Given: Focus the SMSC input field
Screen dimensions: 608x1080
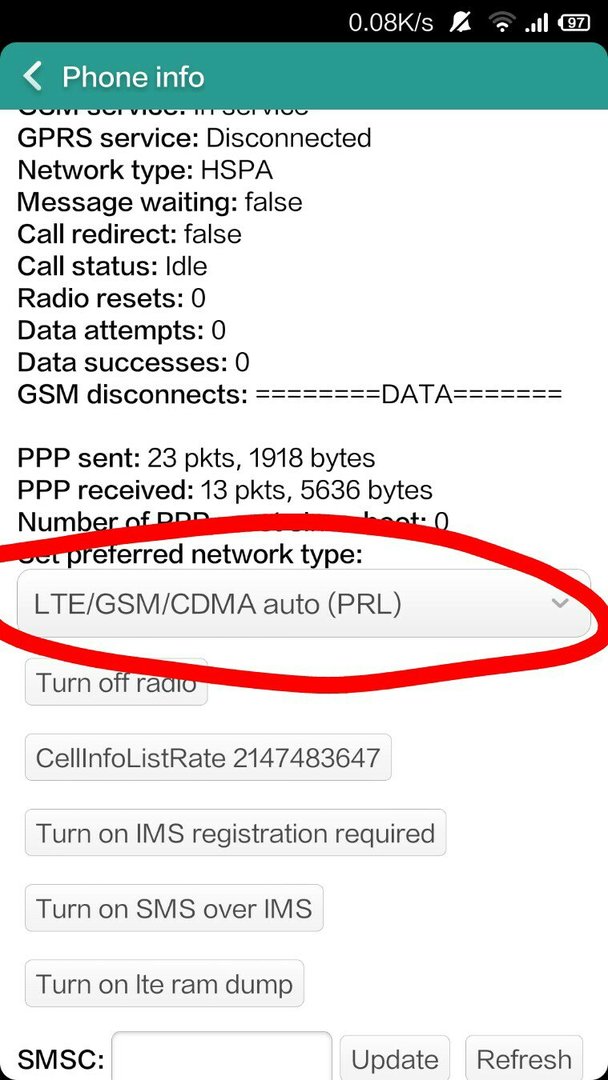Looking at the screenshot, I should click(222, 1056).
